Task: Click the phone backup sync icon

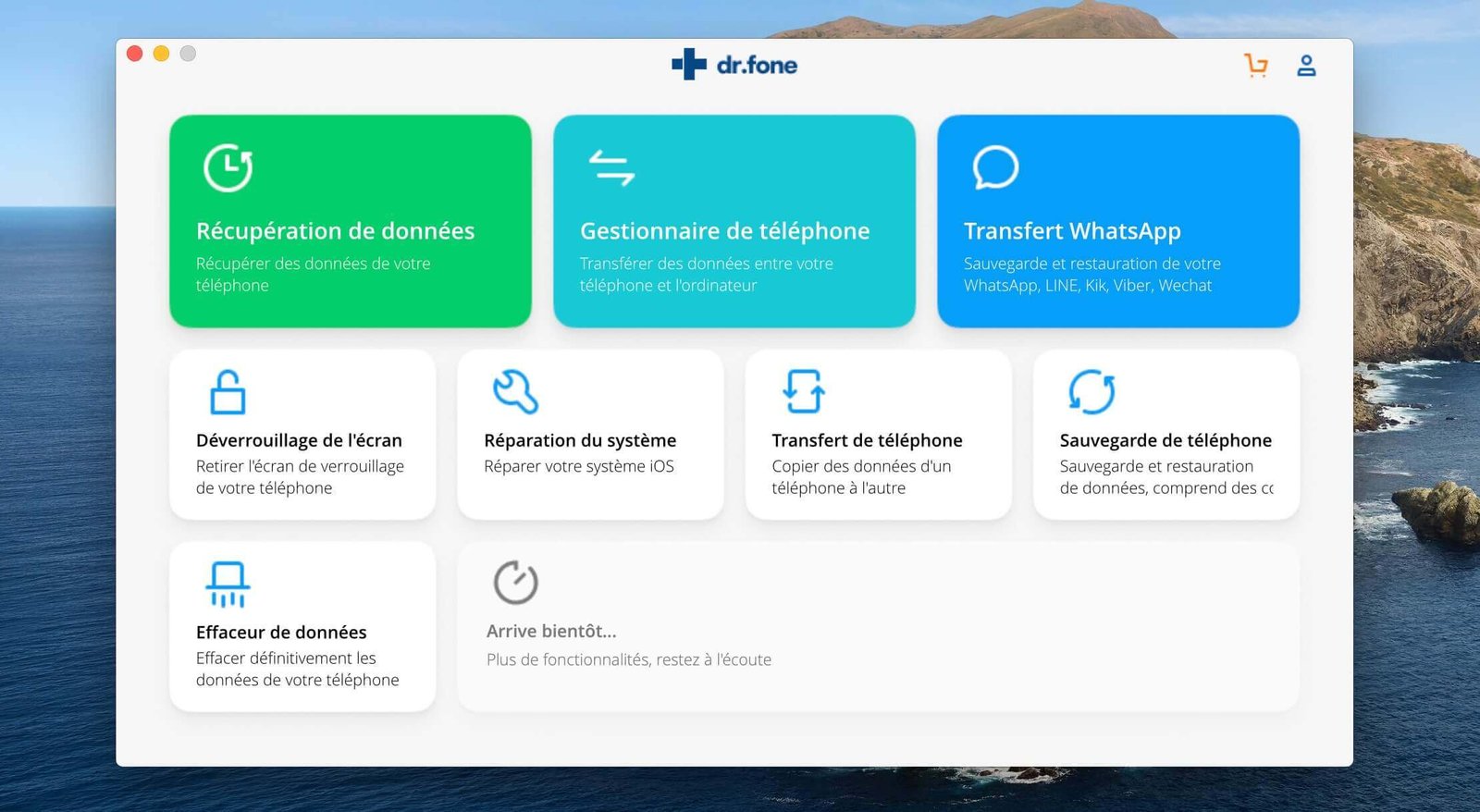Action: click(x=1091, y=392)
